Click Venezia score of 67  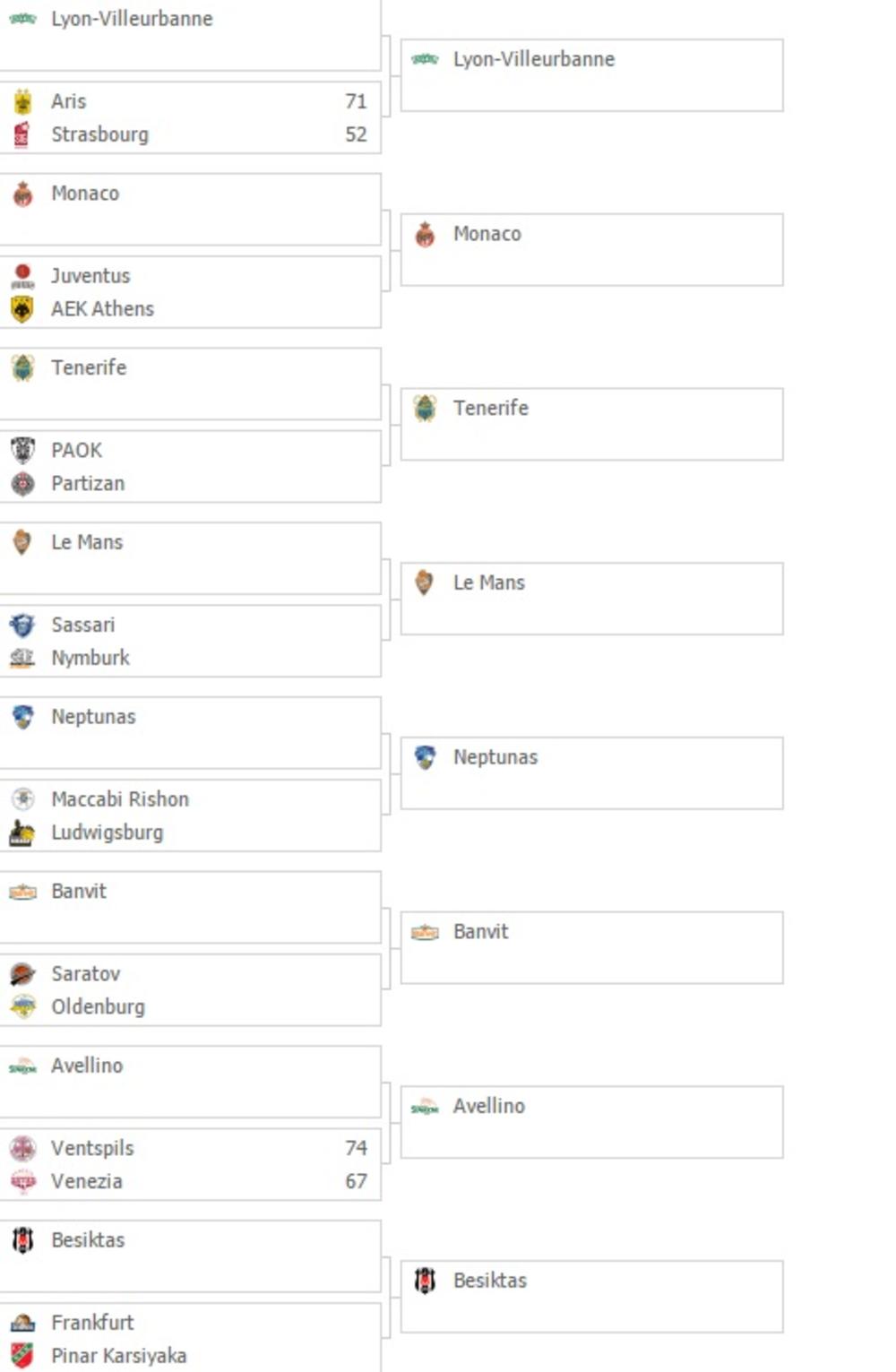pyautogui.click(x=356, y=1181)
